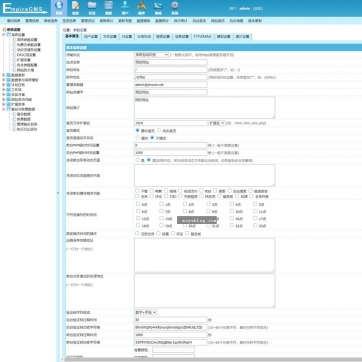Switch to the JS设置 tab
This screenshot has height=362, width=362.
click(127, 37)
